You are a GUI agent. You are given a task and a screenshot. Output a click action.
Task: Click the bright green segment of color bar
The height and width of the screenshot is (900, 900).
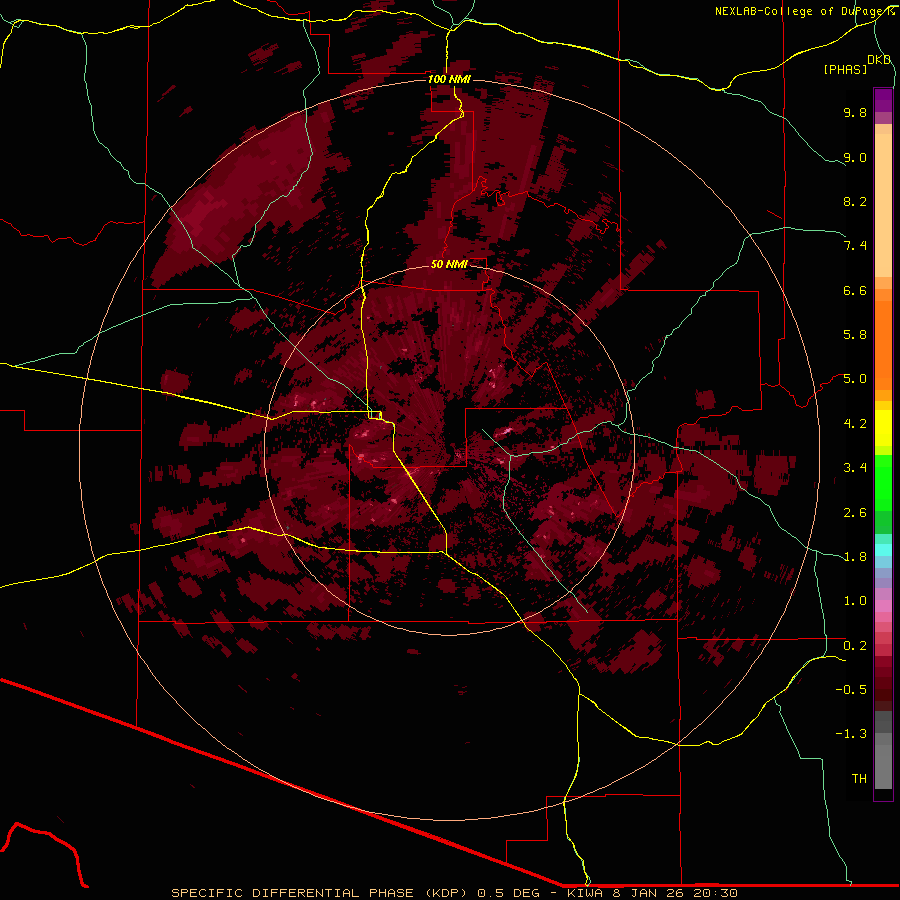(x=883, y=482)
